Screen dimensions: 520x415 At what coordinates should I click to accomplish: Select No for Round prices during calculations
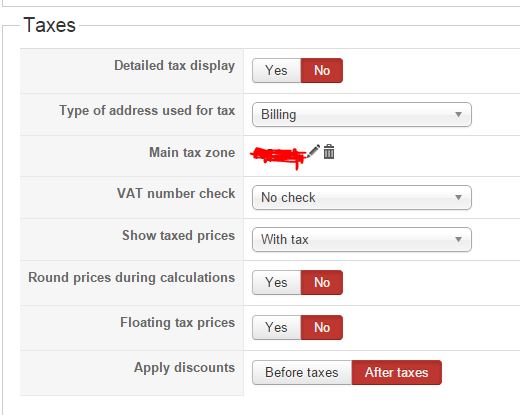(x=322, y=283)
